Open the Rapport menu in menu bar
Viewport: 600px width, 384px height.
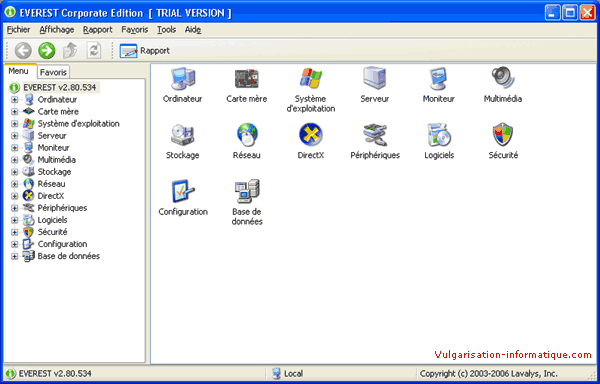pyautogui.click(x=98, y=29)
